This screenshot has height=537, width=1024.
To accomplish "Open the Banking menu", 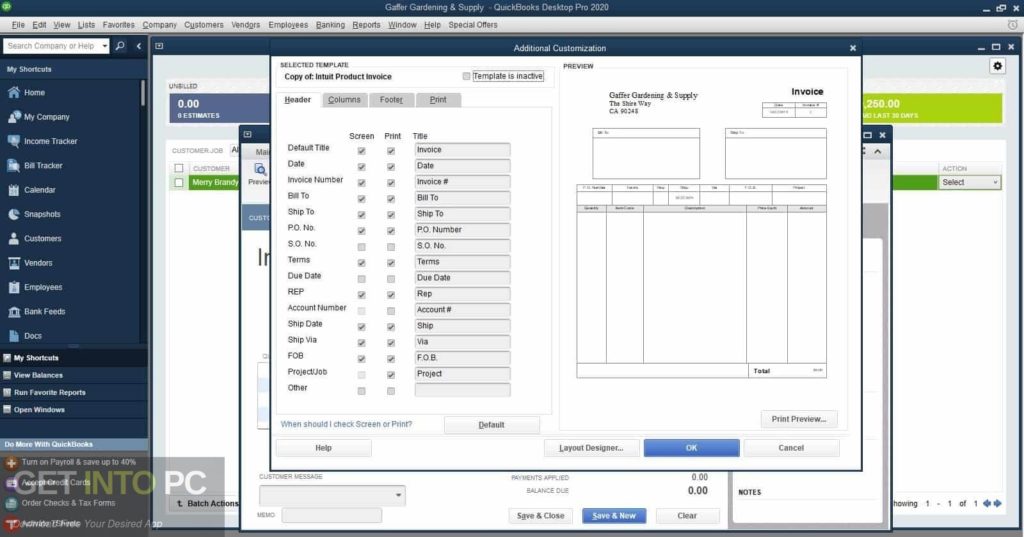I will (330, 25).
